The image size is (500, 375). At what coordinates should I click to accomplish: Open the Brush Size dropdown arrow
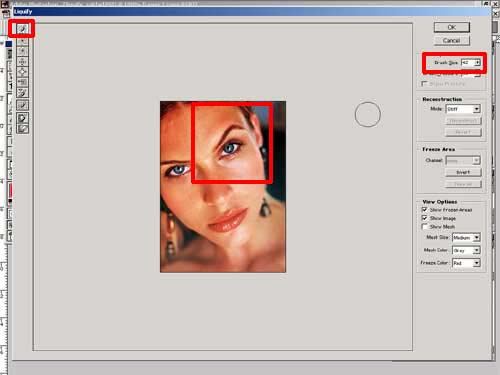[477, 62]
